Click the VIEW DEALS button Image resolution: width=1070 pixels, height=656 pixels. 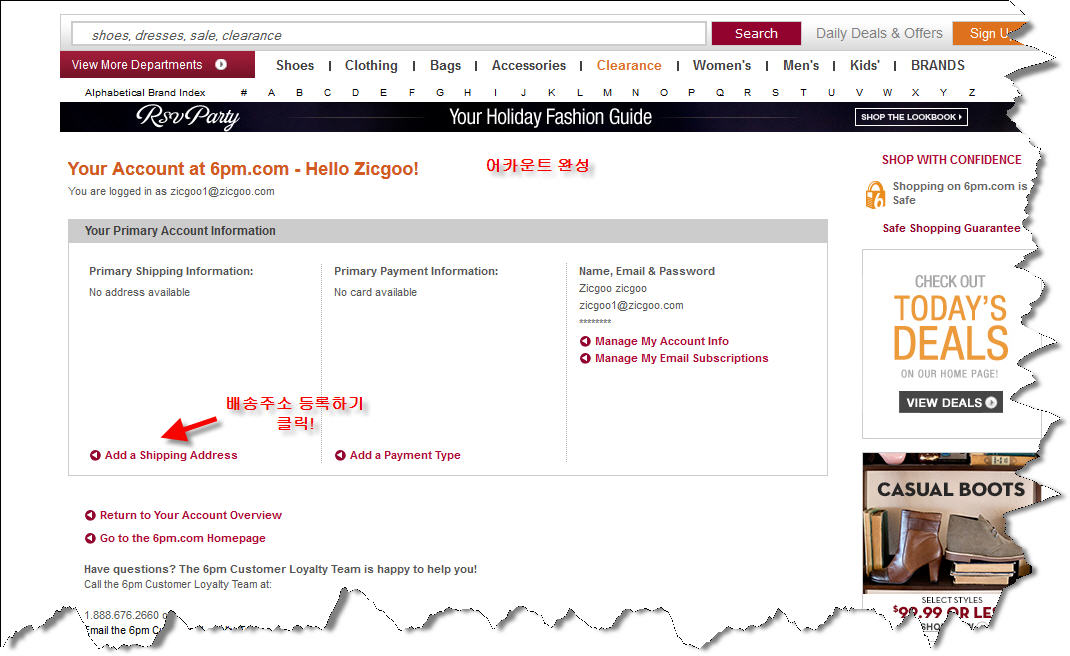pos(950,403)
